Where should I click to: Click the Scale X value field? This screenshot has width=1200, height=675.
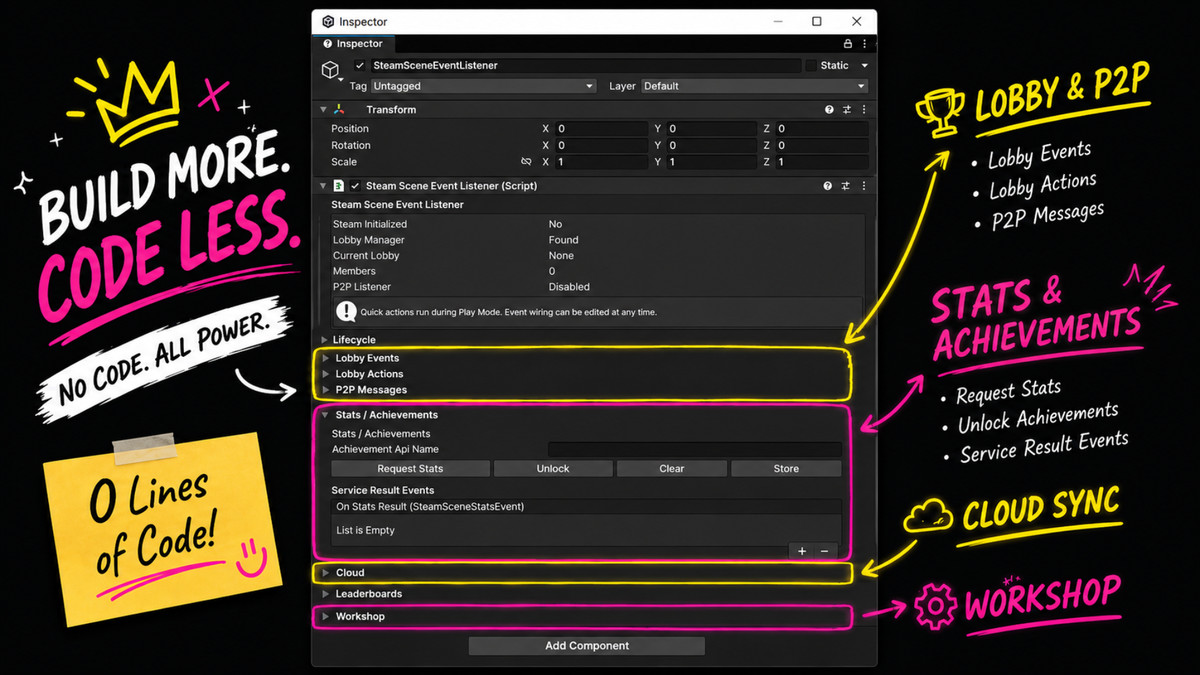pos(602,162)
